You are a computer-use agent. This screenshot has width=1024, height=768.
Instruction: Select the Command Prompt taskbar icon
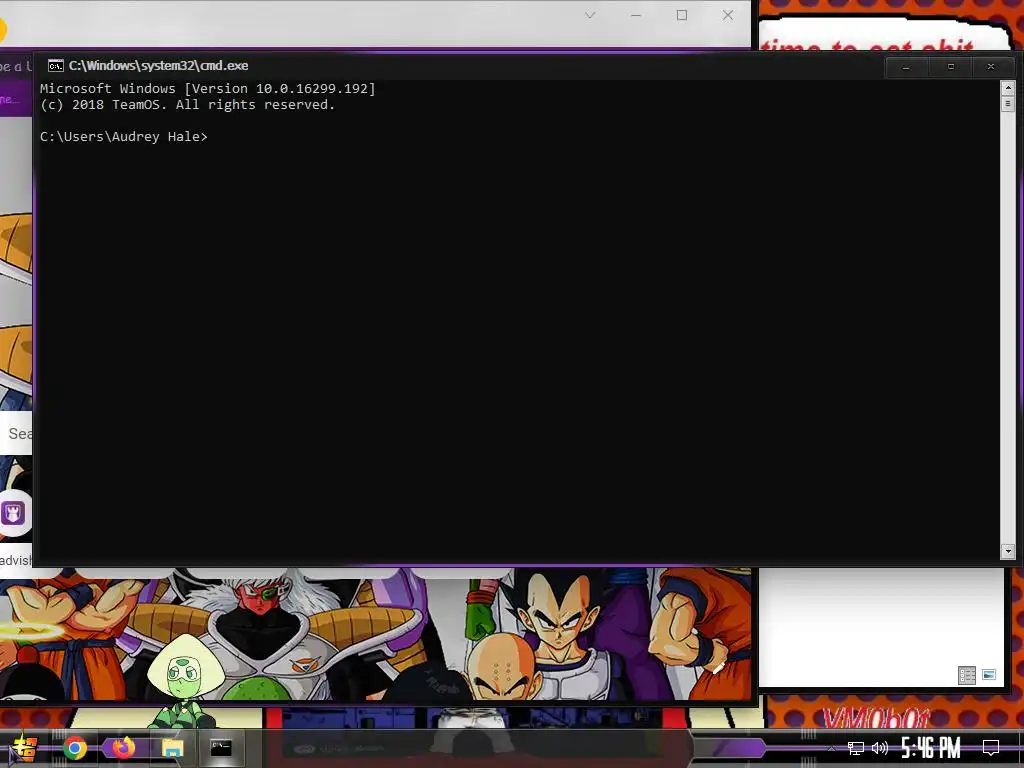click(221, 748)
